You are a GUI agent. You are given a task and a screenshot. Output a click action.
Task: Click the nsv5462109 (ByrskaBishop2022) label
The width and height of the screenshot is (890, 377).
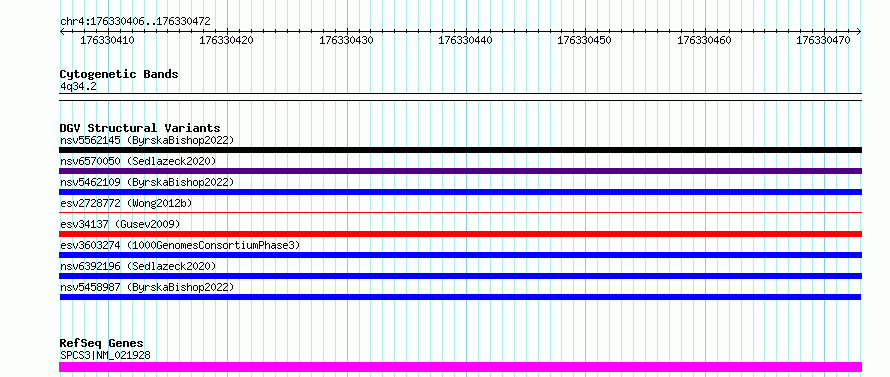(147, 182)
